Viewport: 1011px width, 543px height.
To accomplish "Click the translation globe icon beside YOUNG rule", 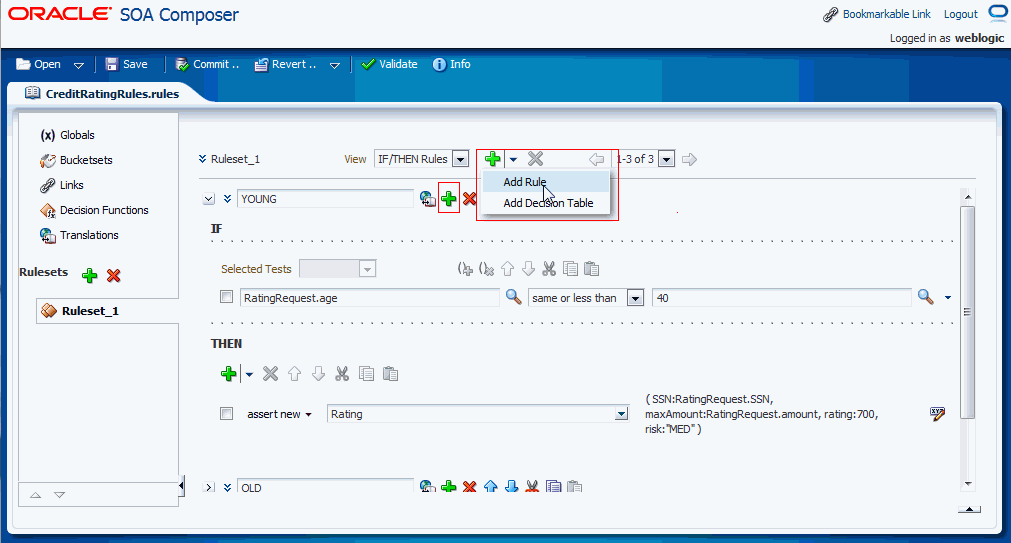I will (x=427, y=199).
